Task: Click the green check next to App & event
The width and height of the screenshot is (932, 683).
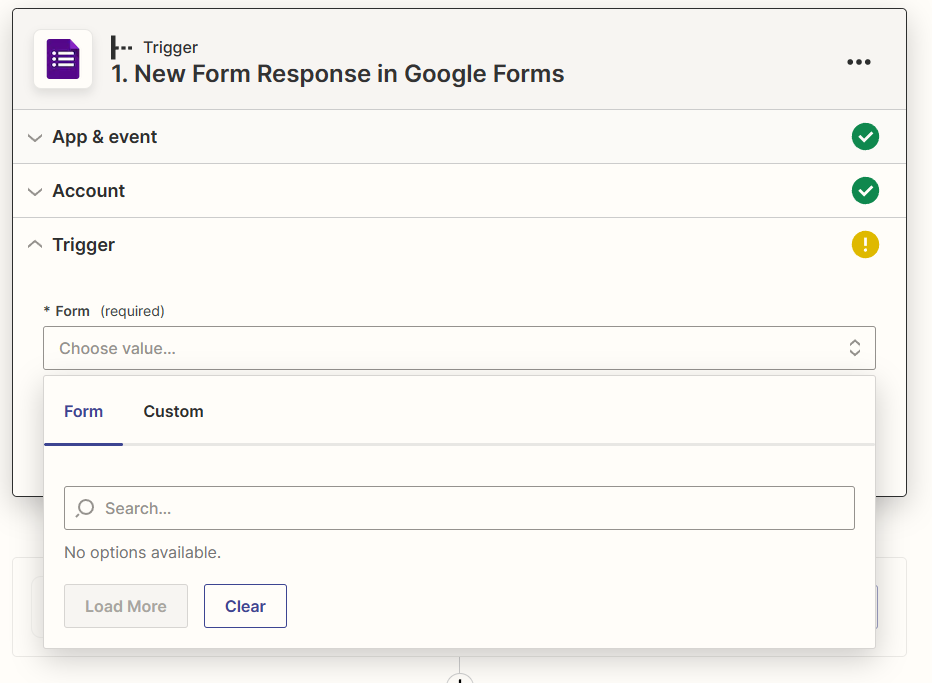Action: (865, 137)
